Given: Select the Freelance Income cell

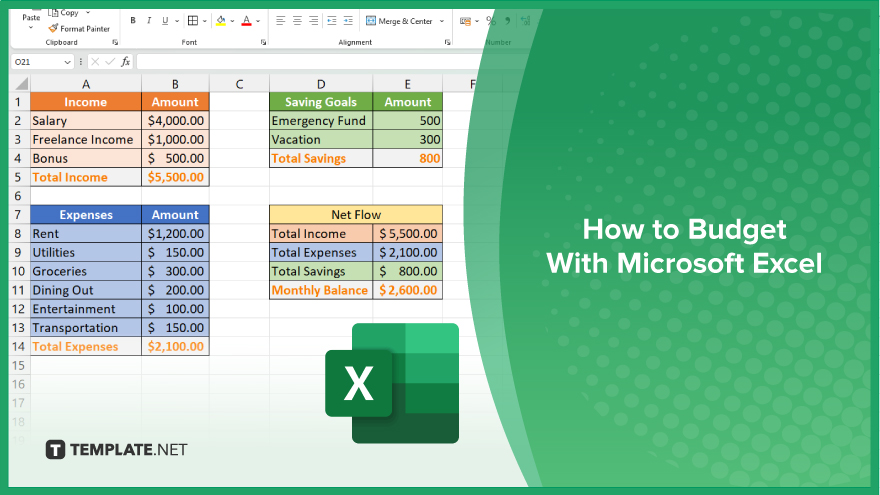Looking at the screenshot, I should pos(86,139).
